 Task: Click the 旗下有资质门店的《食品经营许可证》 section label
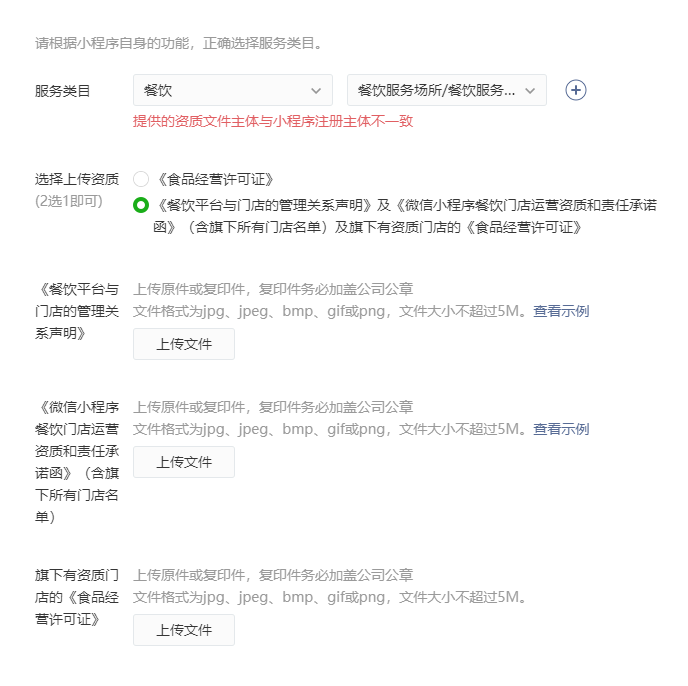pos(77,597)
